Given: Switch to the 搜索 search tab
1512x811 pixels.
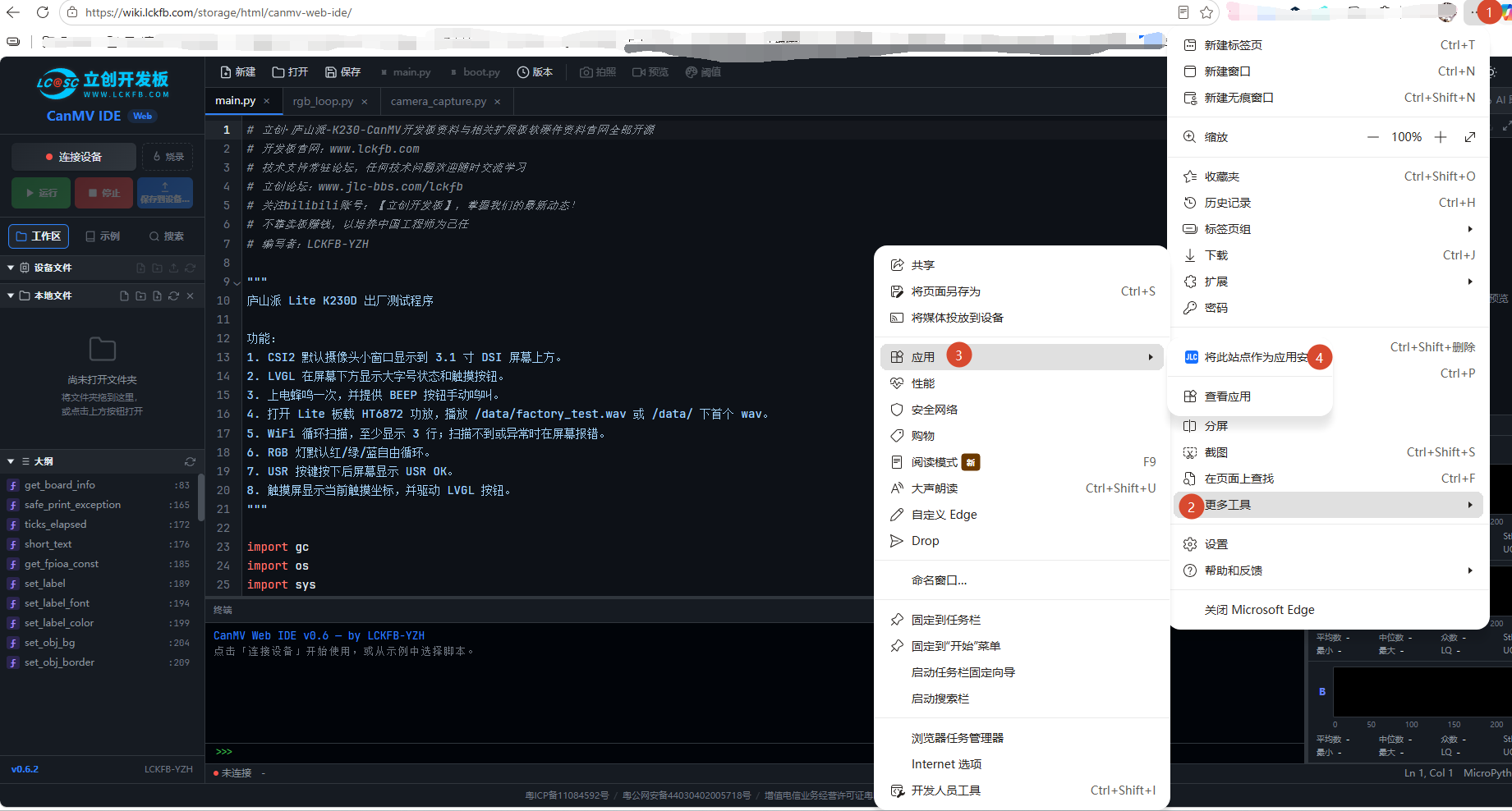Looking at the screenshot, I should (166, 236).
